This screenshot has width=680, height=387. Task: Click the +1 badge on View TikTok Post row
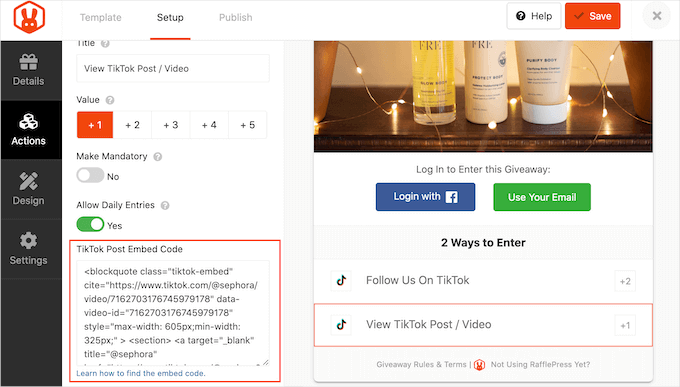point(625,325)
